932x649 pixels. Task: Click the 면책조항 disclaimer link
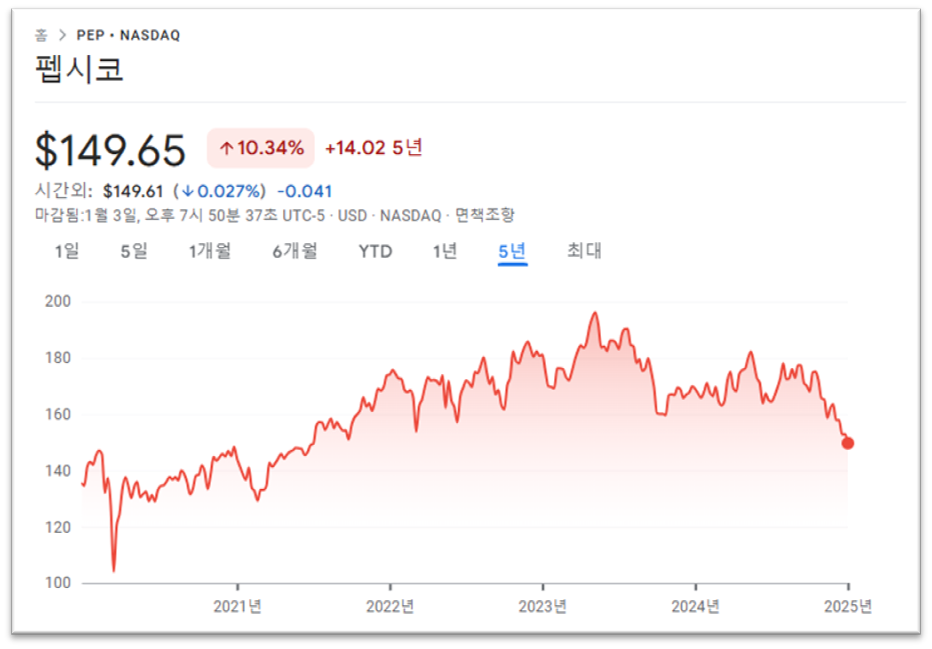tap(485, 215)
